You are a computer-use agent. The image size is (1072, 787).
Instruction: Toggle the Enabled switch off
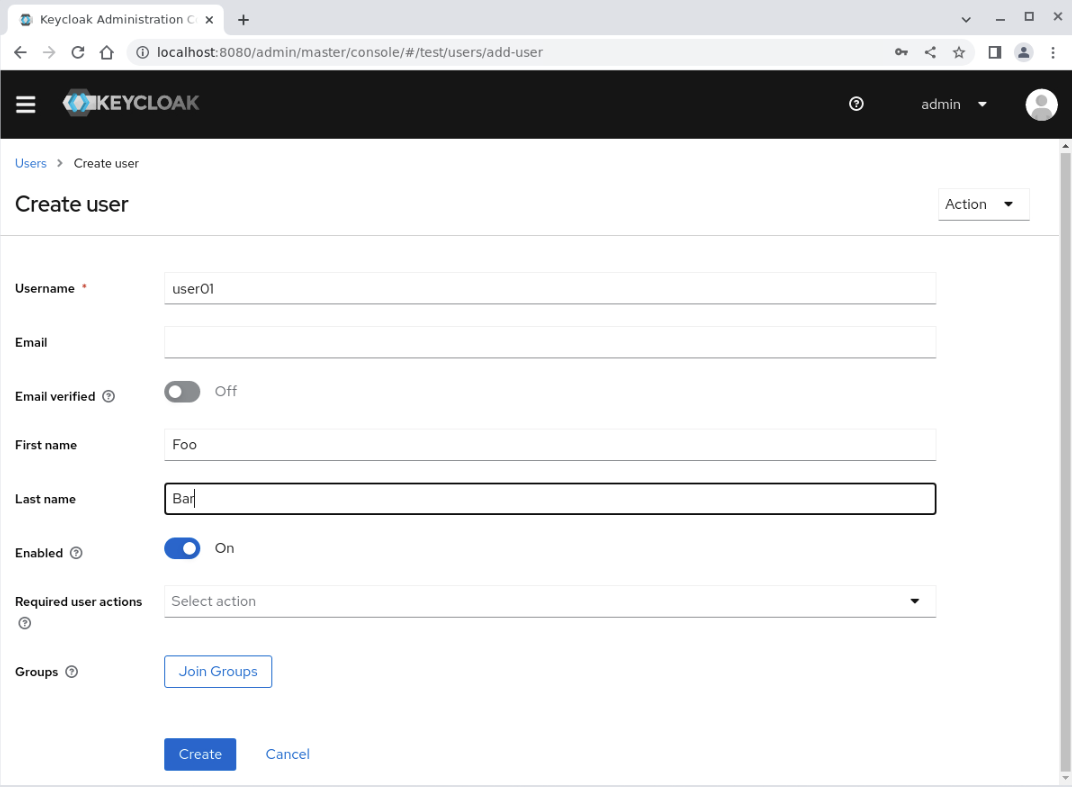coord(182,548)
